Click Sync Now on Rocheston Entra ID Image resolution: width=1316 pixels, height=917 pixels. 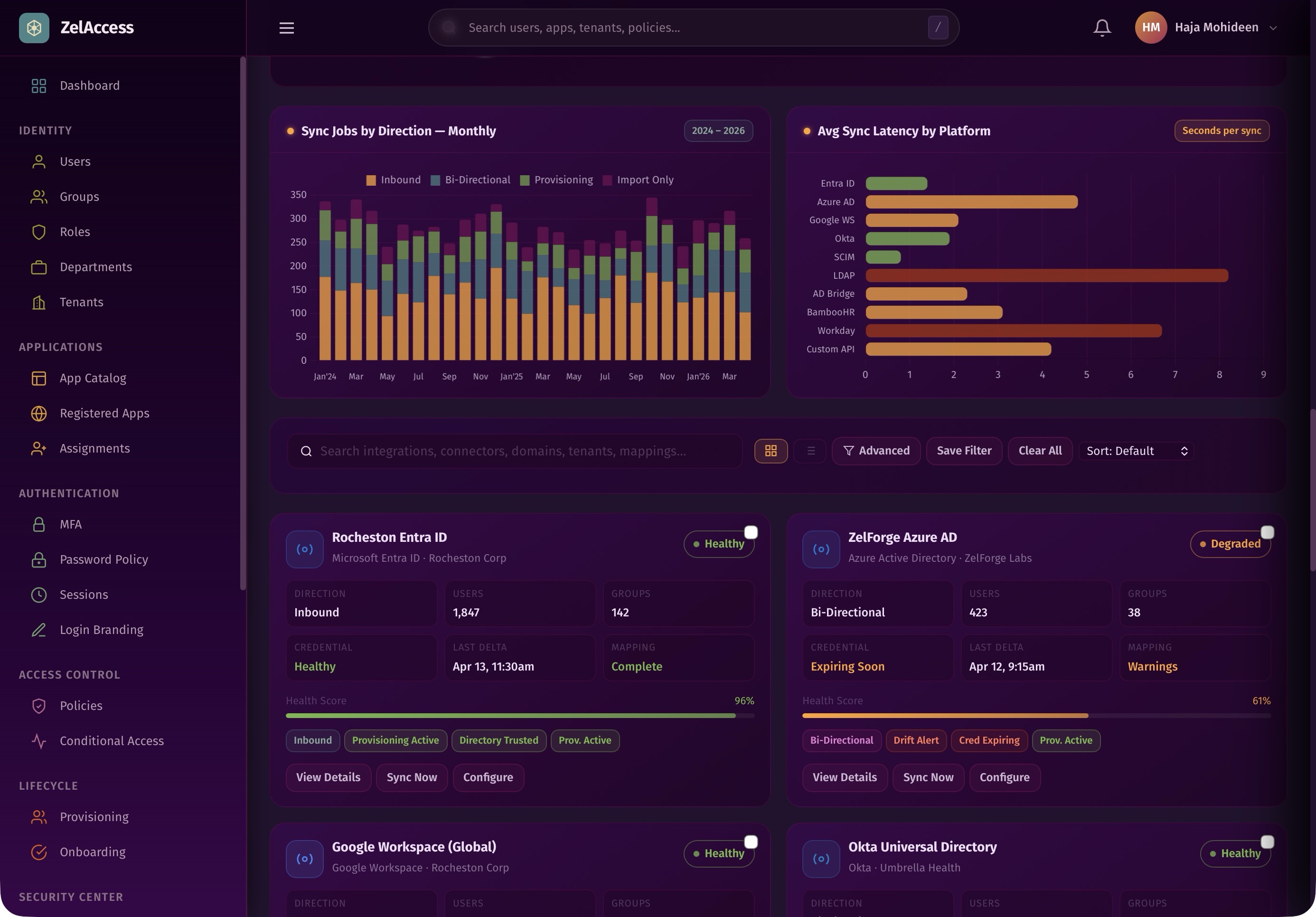411,778
